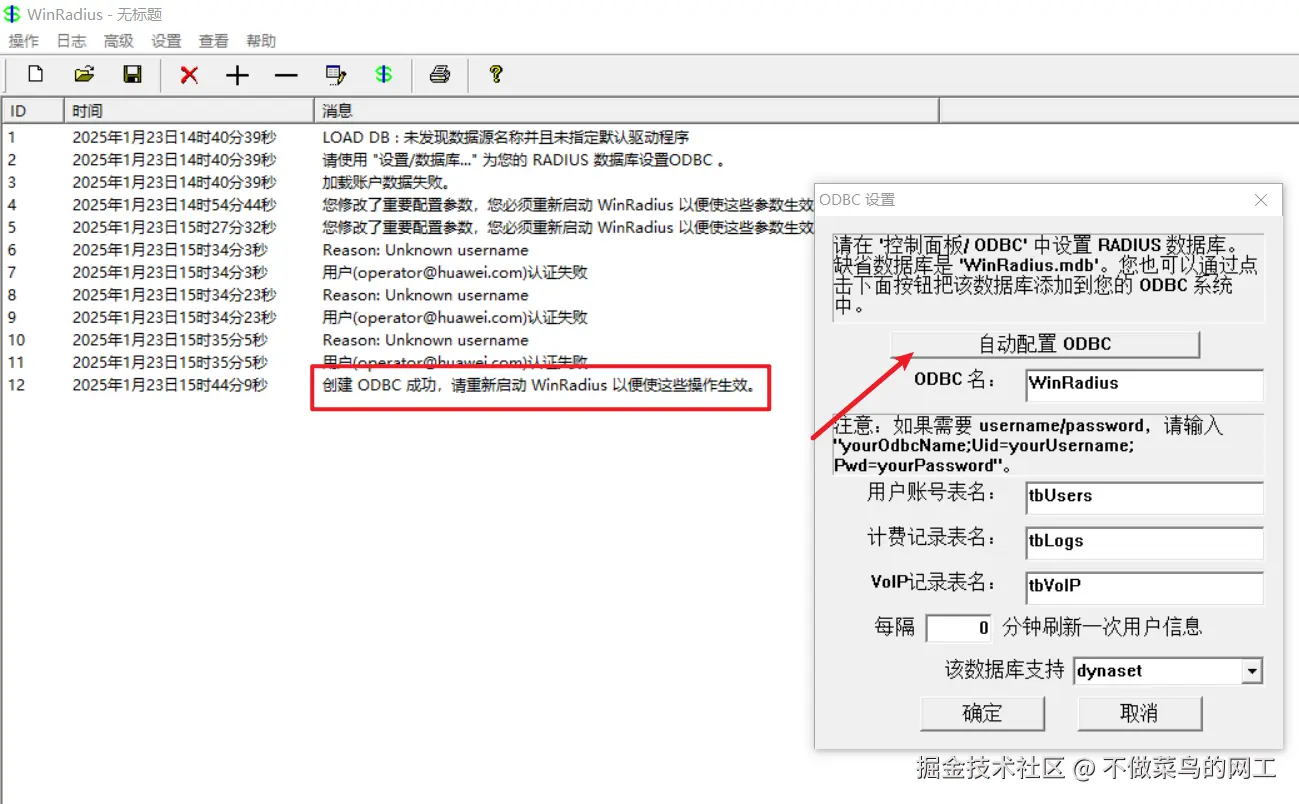Viewport: 1299px width, 804px height.
Task: Click the yellow question mark Help icon
Action: tap(495, 75)
